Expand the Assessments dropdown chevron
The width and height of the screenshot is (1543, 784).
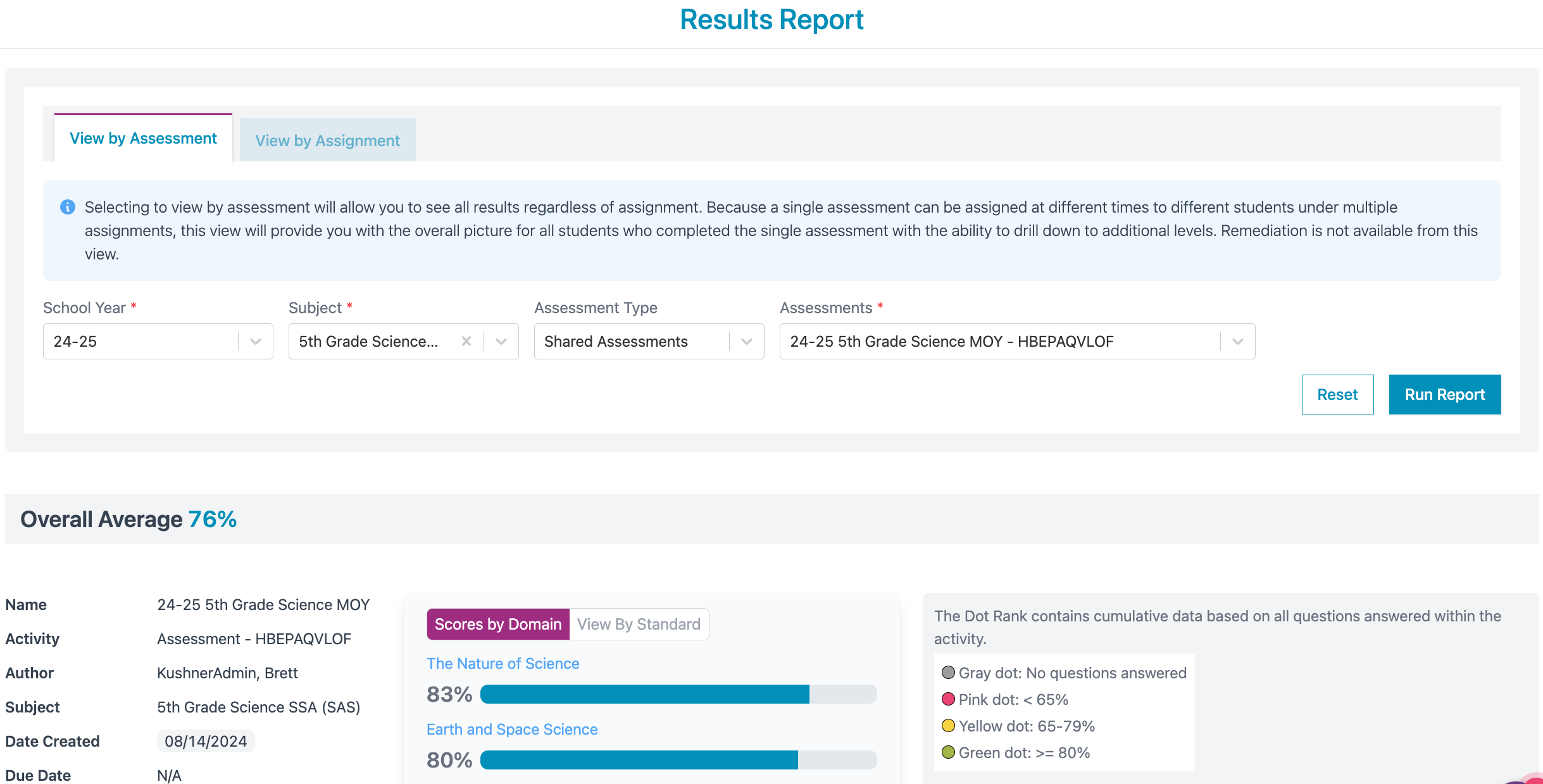coord(1238,342)
